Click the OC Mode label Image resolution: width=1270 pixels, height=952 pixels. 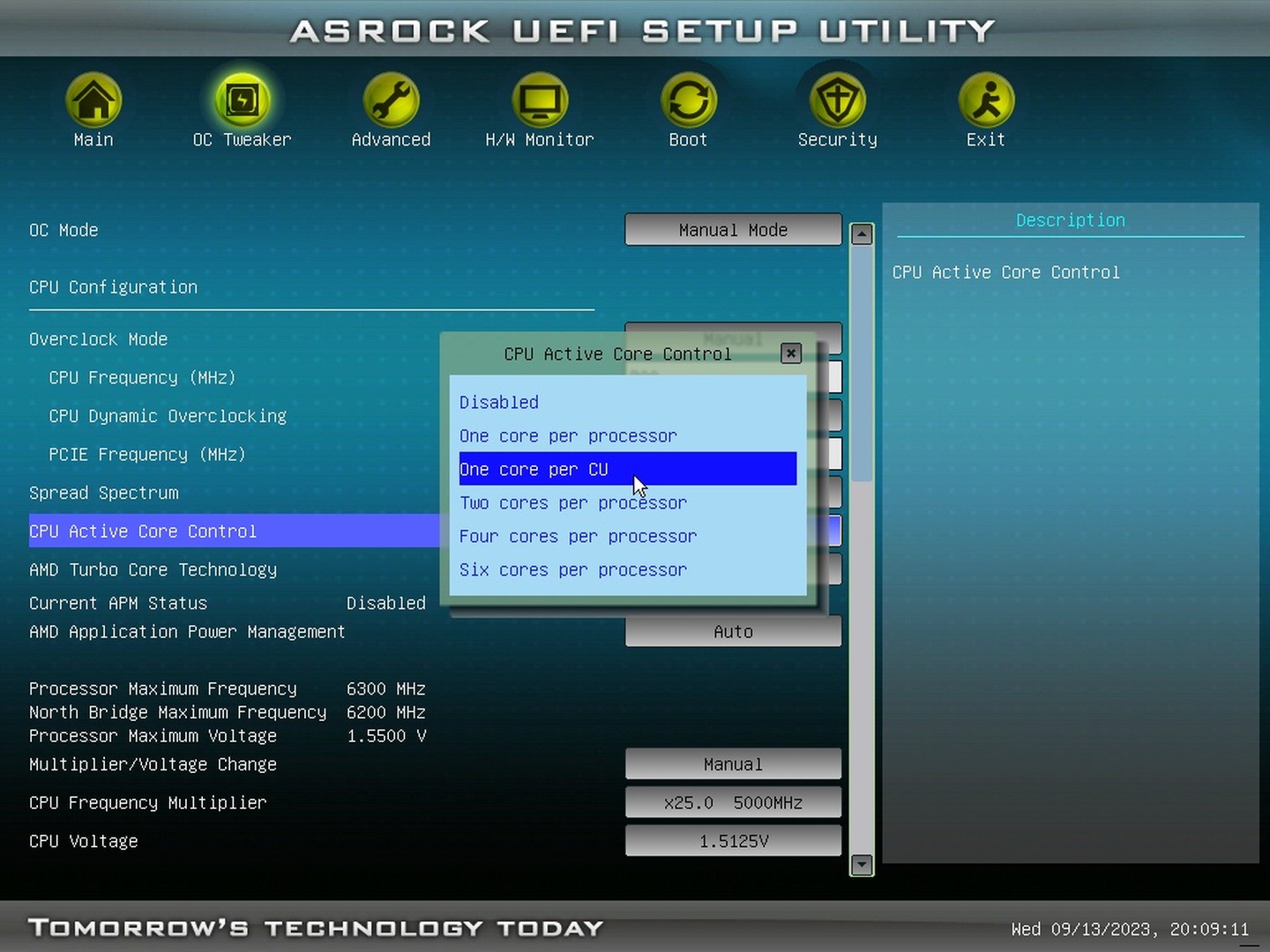[63, 229]
